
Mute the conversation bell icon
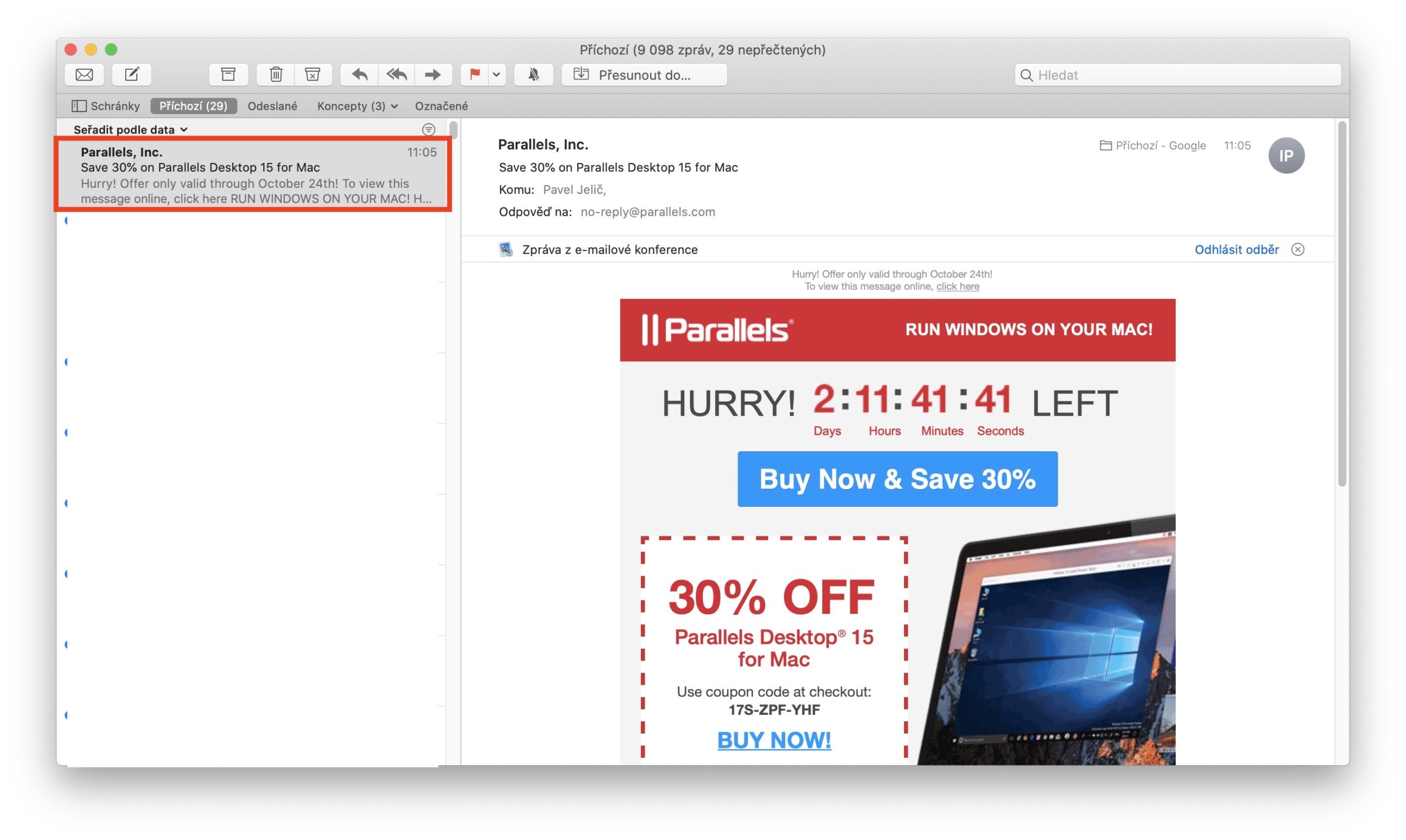tap(533, 74)
